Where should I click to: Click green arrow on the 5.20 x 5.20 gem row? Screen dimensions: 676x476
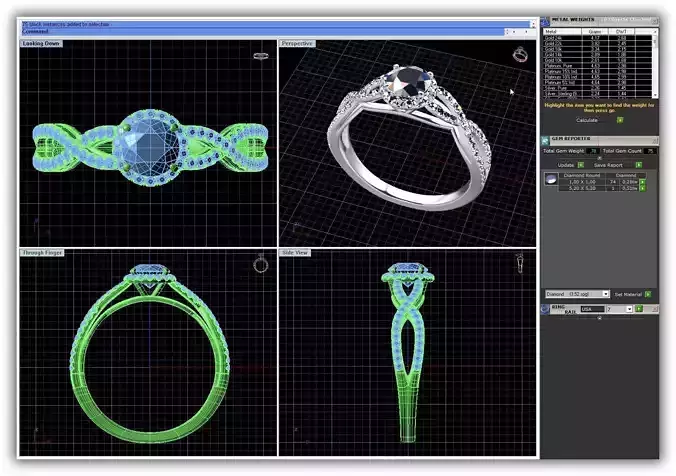point(642,188)
